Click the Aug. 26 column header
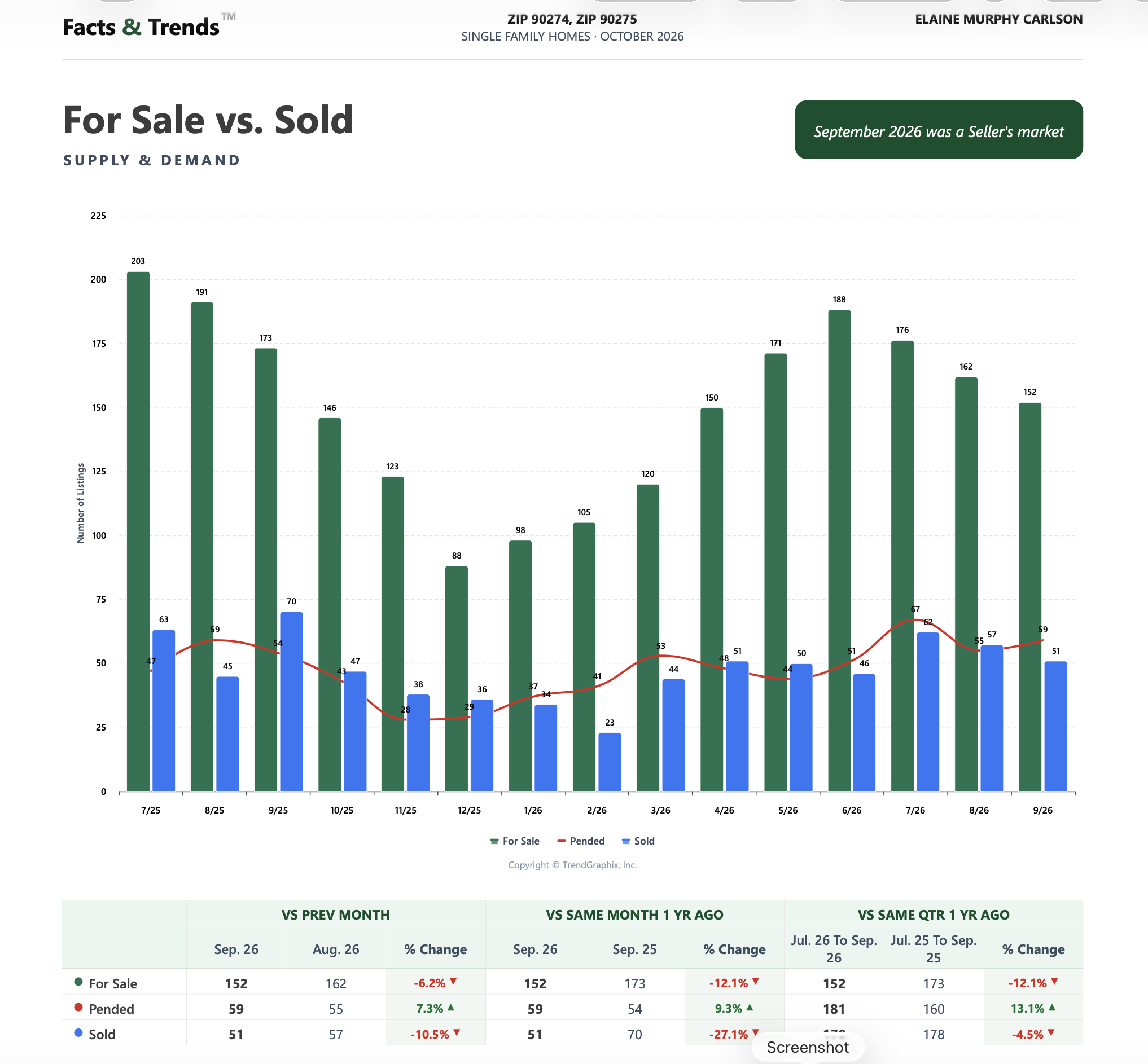The image size is (1148, 1064). pyautogui.click(x=336, y=949)
